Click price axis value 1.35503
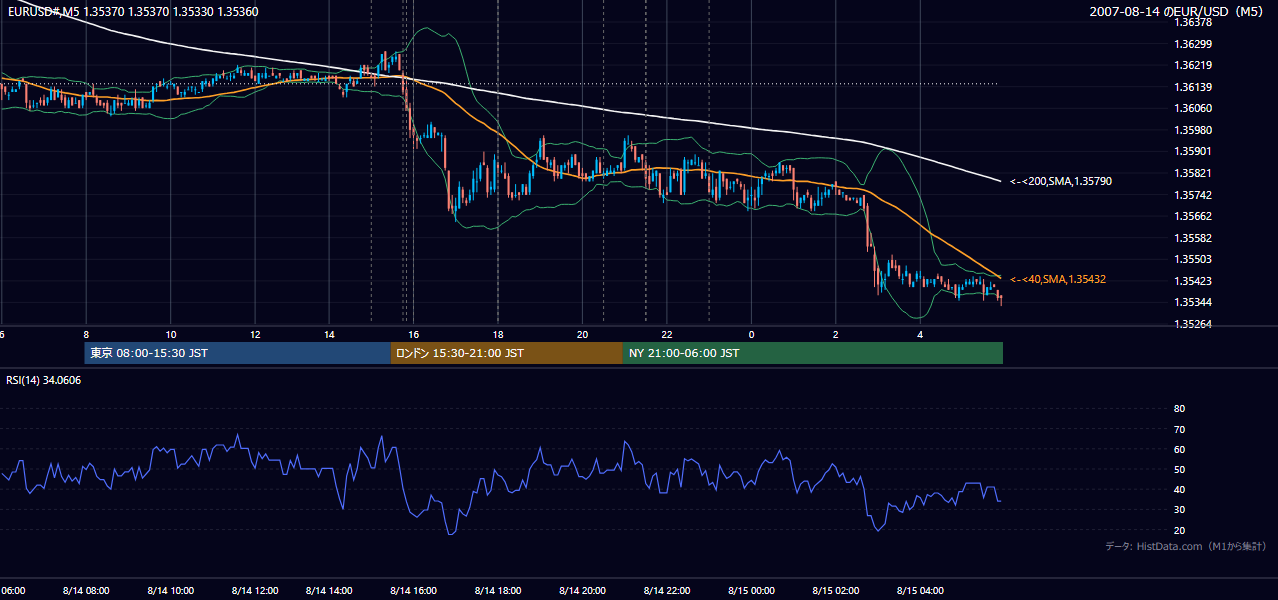The image size is (1278, 600). coord(1191,260)
